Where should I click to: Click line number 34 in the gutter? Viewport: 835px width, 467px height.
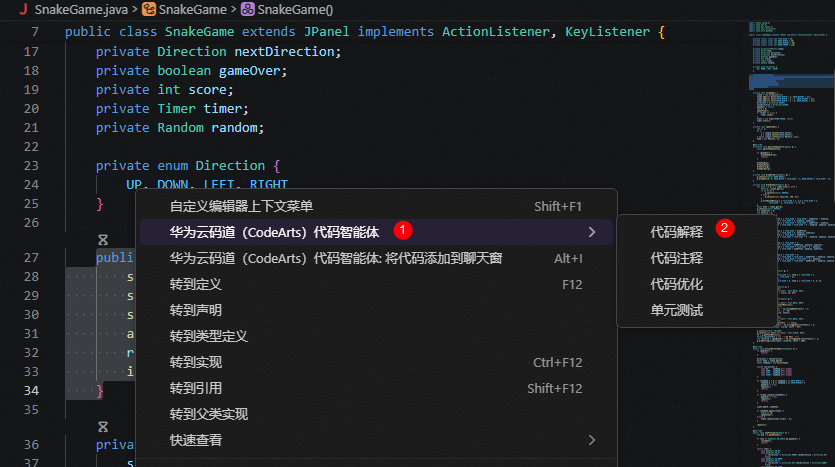tap(31, 391)
